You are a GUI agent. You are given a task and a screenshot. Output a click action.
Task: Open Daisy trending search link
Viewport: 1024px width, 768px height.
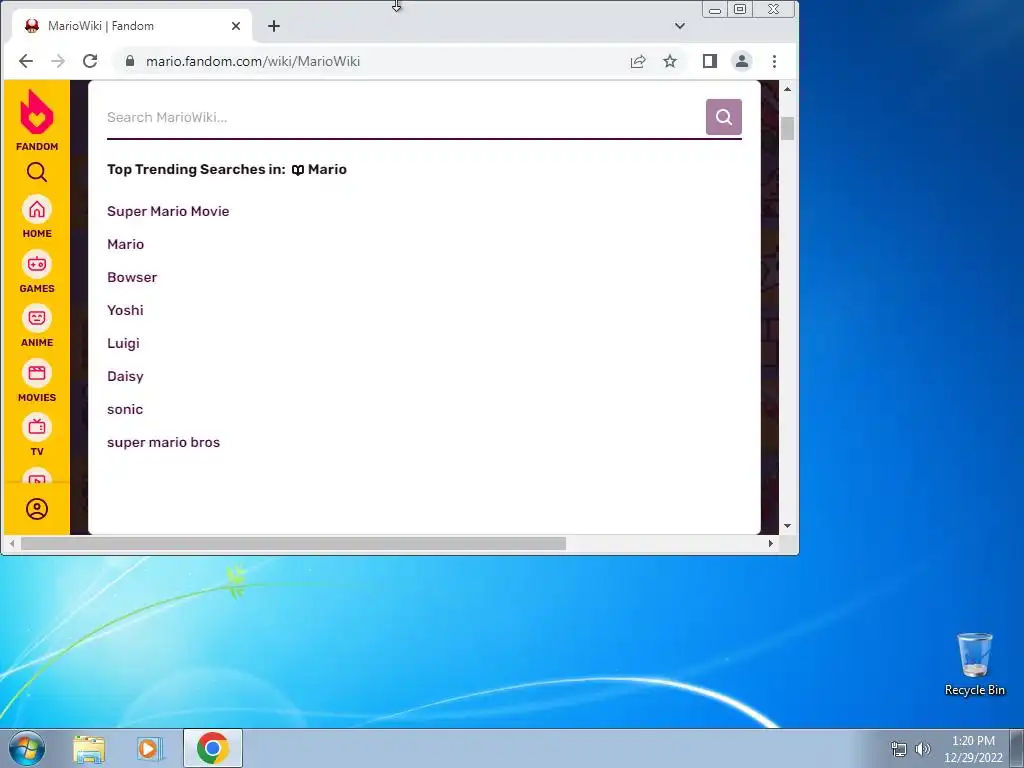[x=125, y=377]
